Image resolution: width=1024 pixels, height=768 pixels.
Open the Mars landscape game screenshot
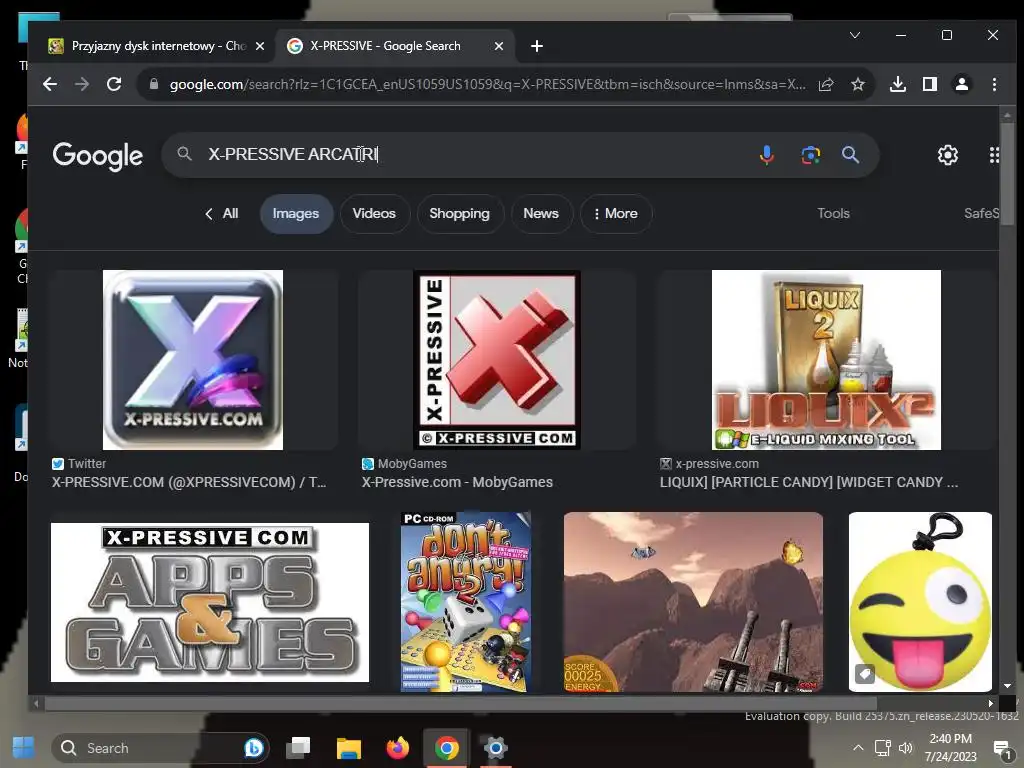tap(693, 602)
